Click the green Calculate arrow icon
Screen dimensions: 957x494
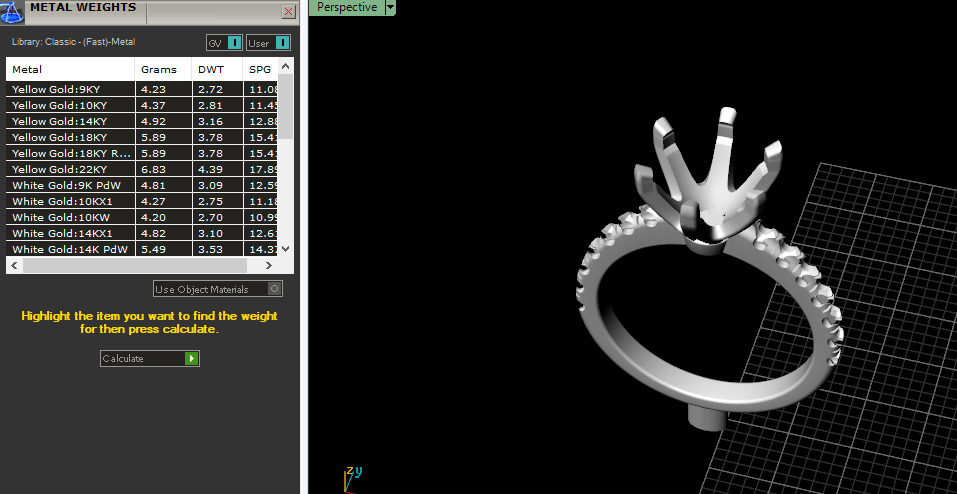[x=192, y=358]
